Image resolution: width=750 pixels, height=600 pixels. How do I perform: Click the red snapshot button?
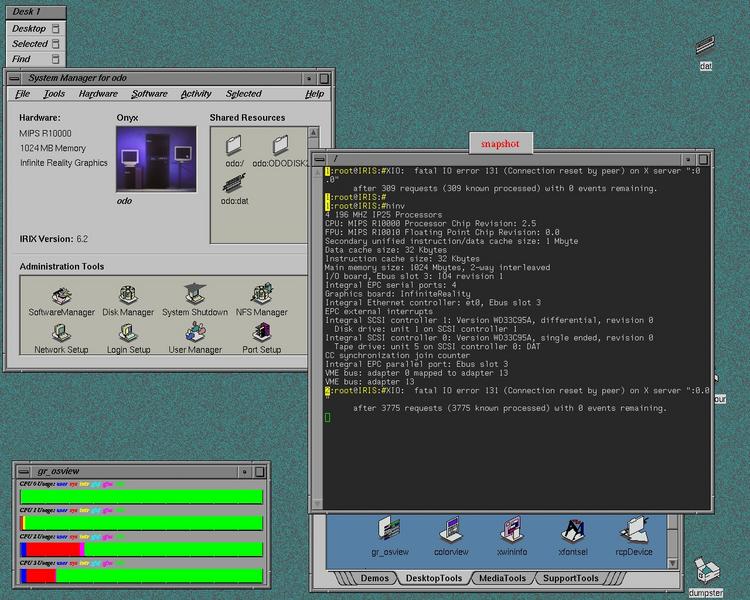point(500,144)
